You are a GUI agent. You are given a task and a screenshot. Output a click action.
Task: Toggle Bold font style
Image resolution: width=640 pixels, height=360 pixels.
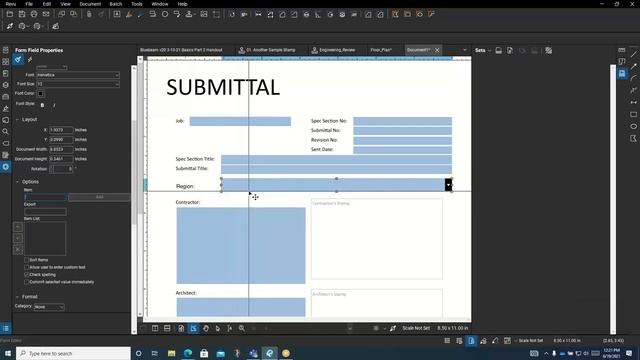42,105
